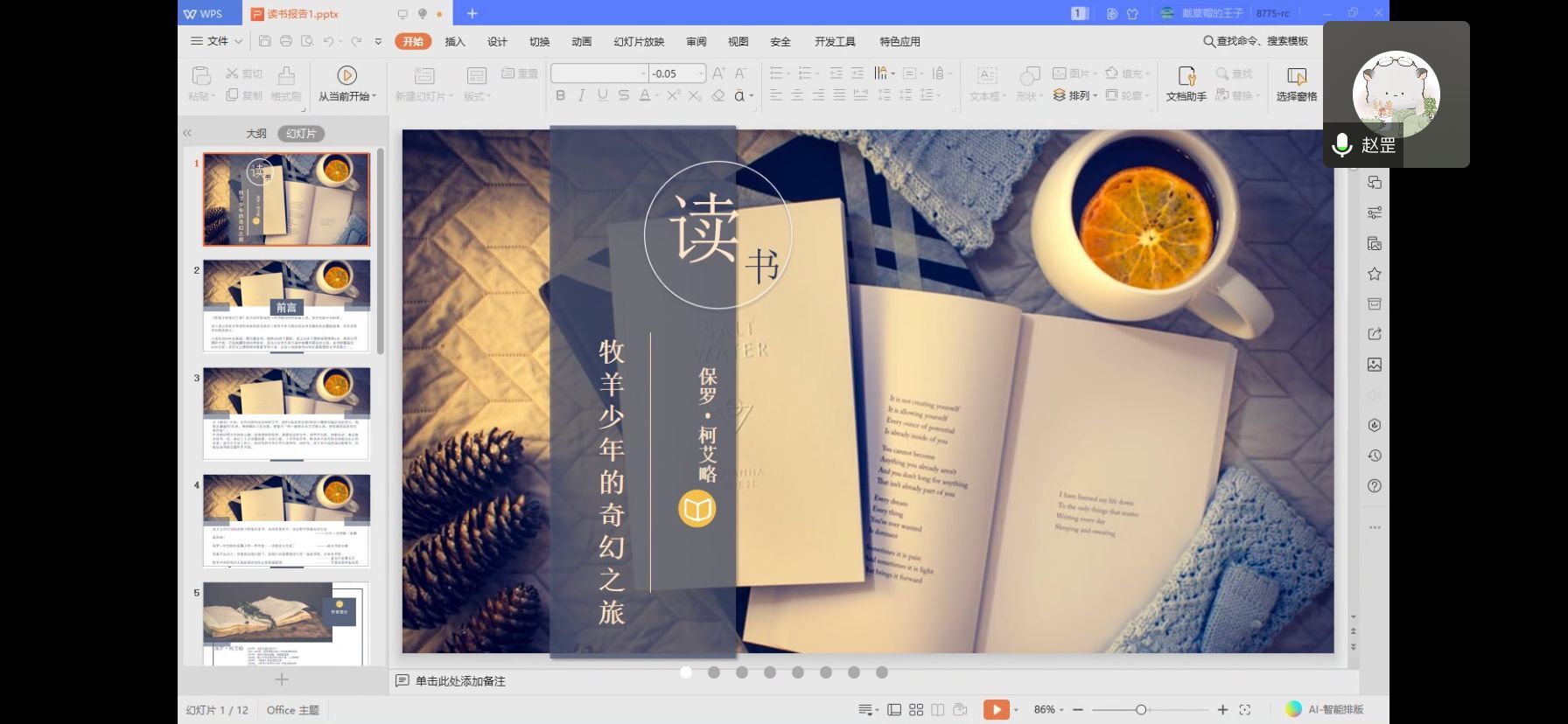Toggle the 幻灯片 slides panel view
Viewport: 1568px width, 724px height.
pyautogui.click(x=301, y=134)
